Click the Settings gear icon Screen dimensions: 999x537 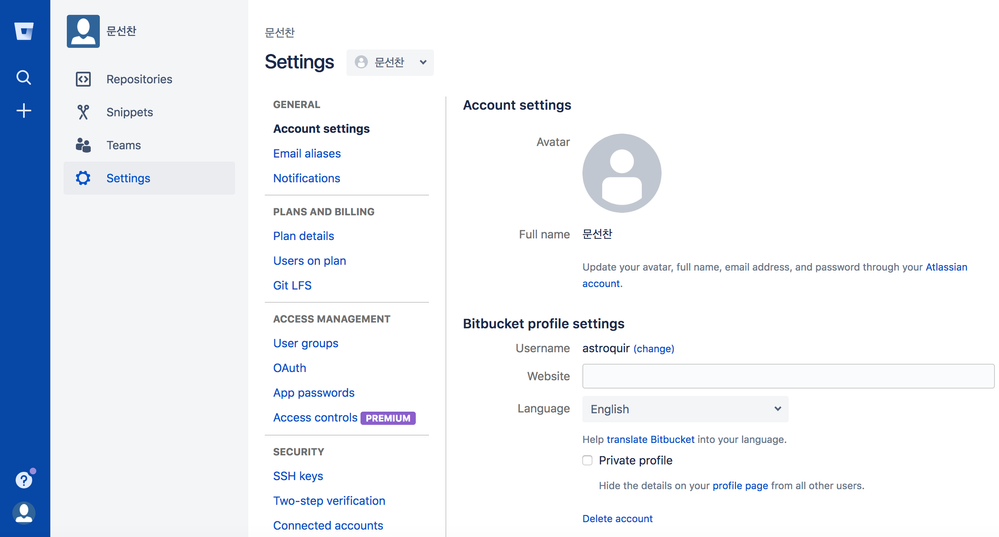coord(83,178)
